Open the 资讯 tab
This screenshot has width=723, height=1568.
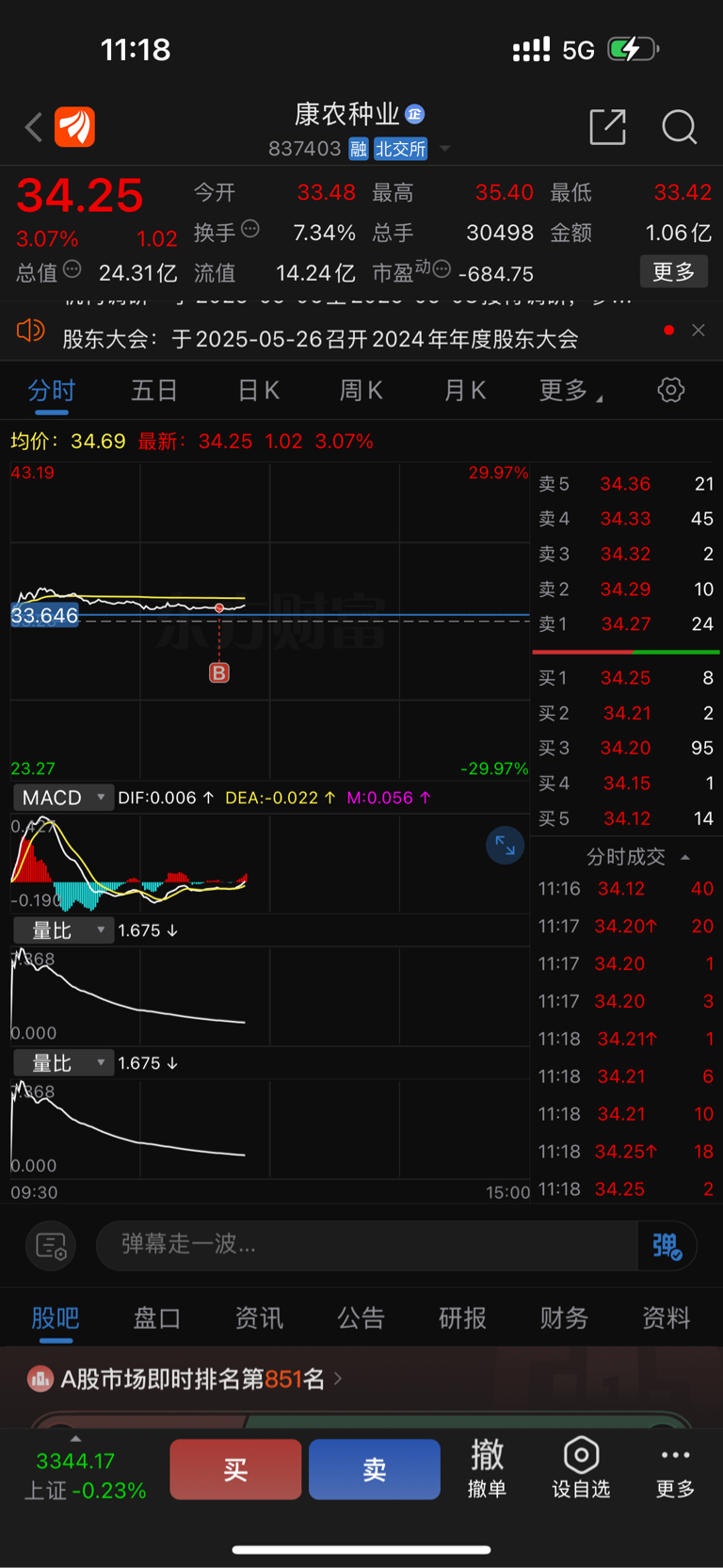259,1317
